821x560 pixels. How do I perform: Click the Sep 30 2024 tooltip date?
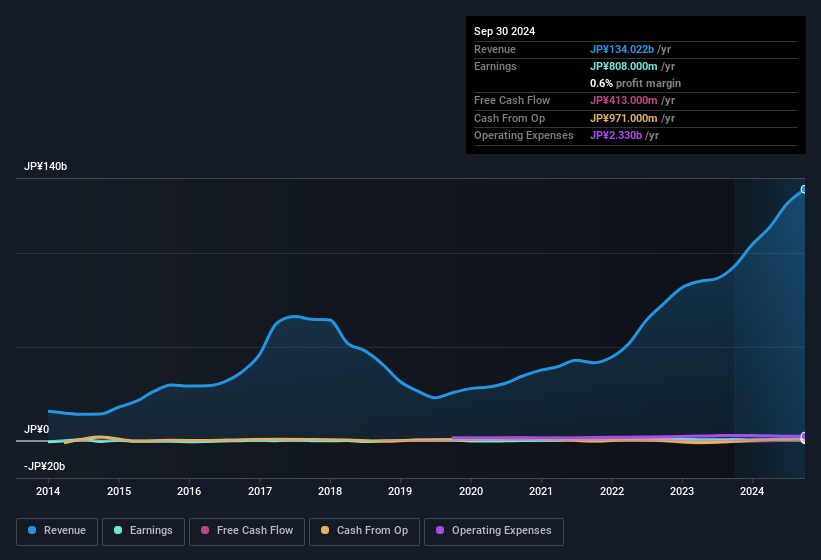pyautogui.click(x=504, y=31)
